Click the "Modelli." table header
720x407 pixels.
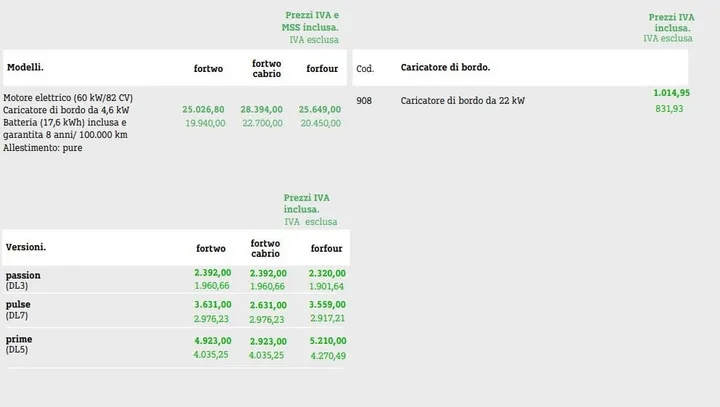click(x=25, y=67)
